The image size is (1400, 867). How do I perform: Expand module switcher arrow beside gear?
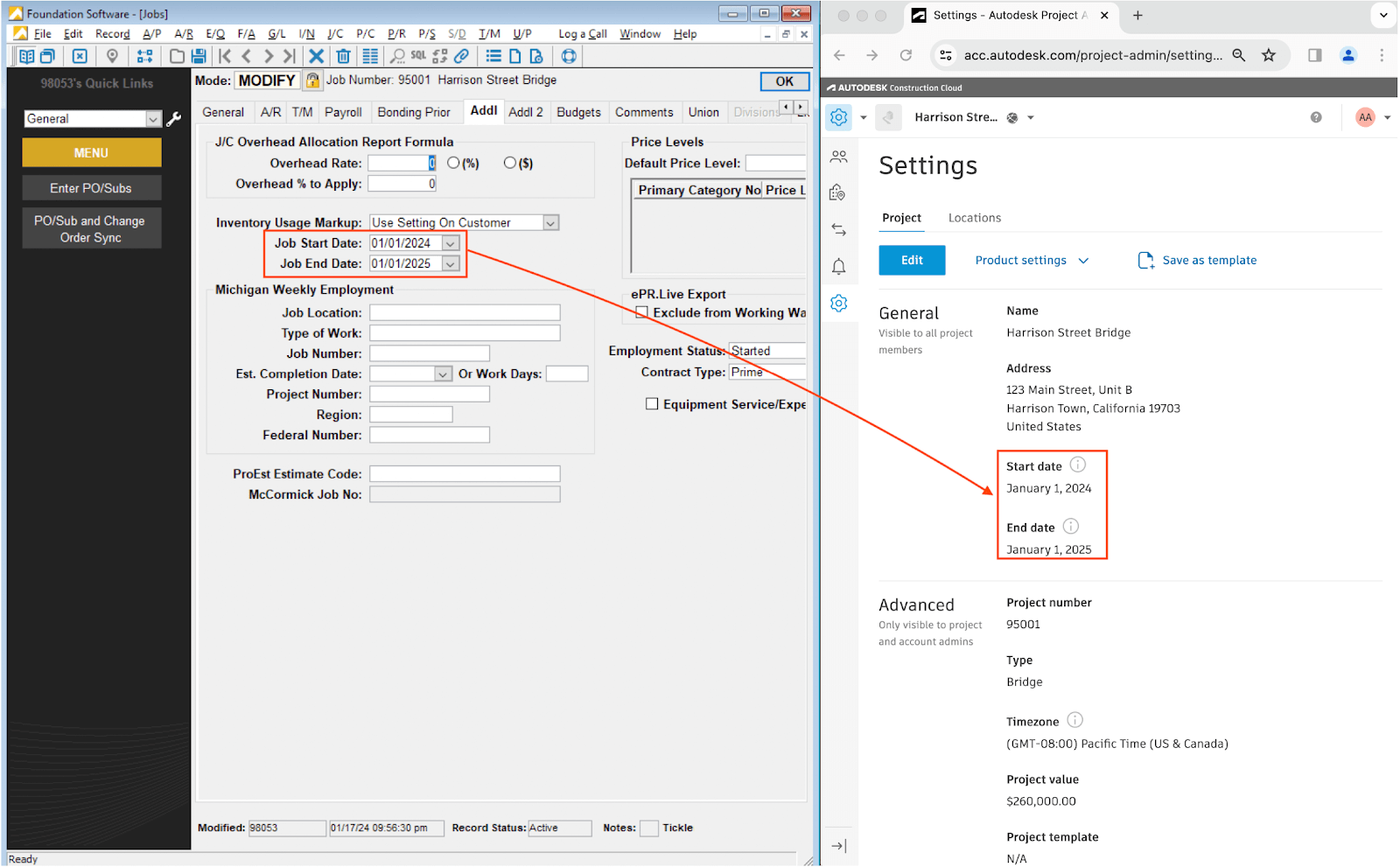(x=864, y=117)
